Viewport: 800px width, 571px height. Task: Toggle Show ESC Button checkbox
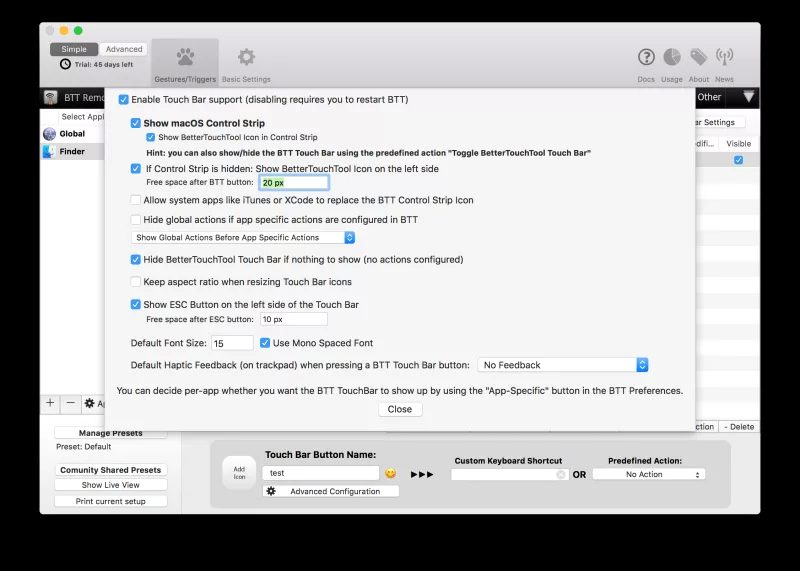pos(135,305)
